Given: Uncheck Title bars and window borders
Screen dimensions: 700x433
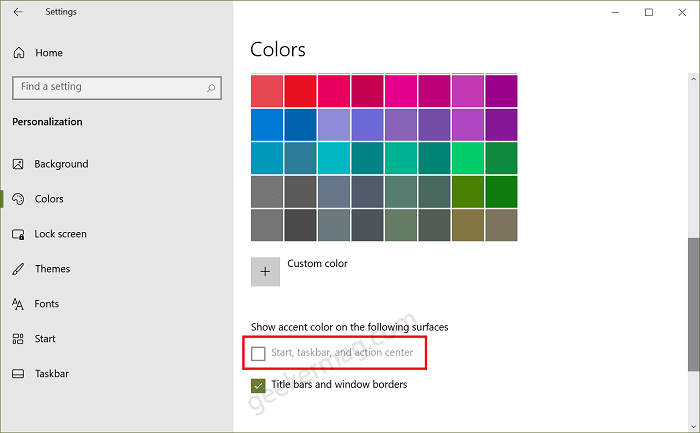Looking at the screenshot, I should tap(258, 385).
